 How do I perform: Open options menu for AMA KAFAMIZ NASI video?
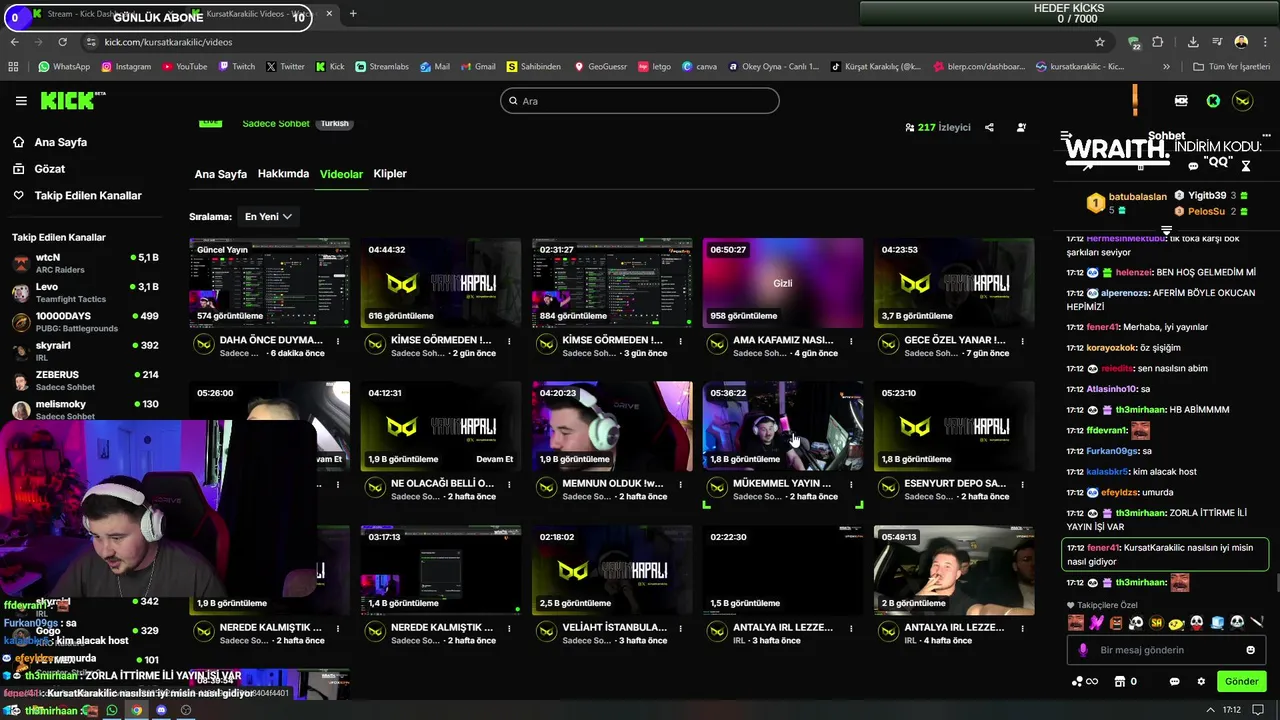[x=851, y=341]
